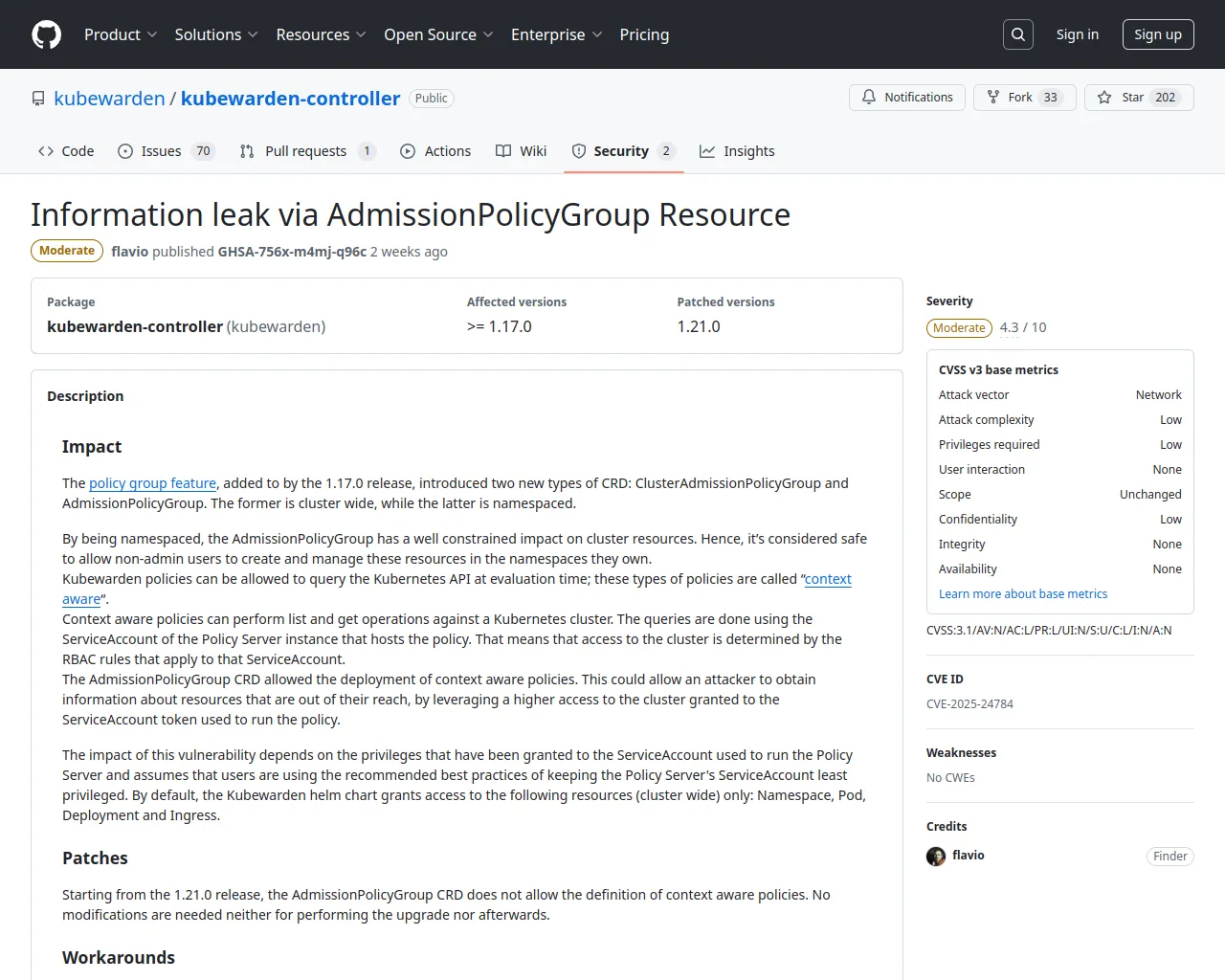This screenshot has width=1225, height=980.
Task: Click the Pull requests count badge 1
Action: click(x=367, y=151)
